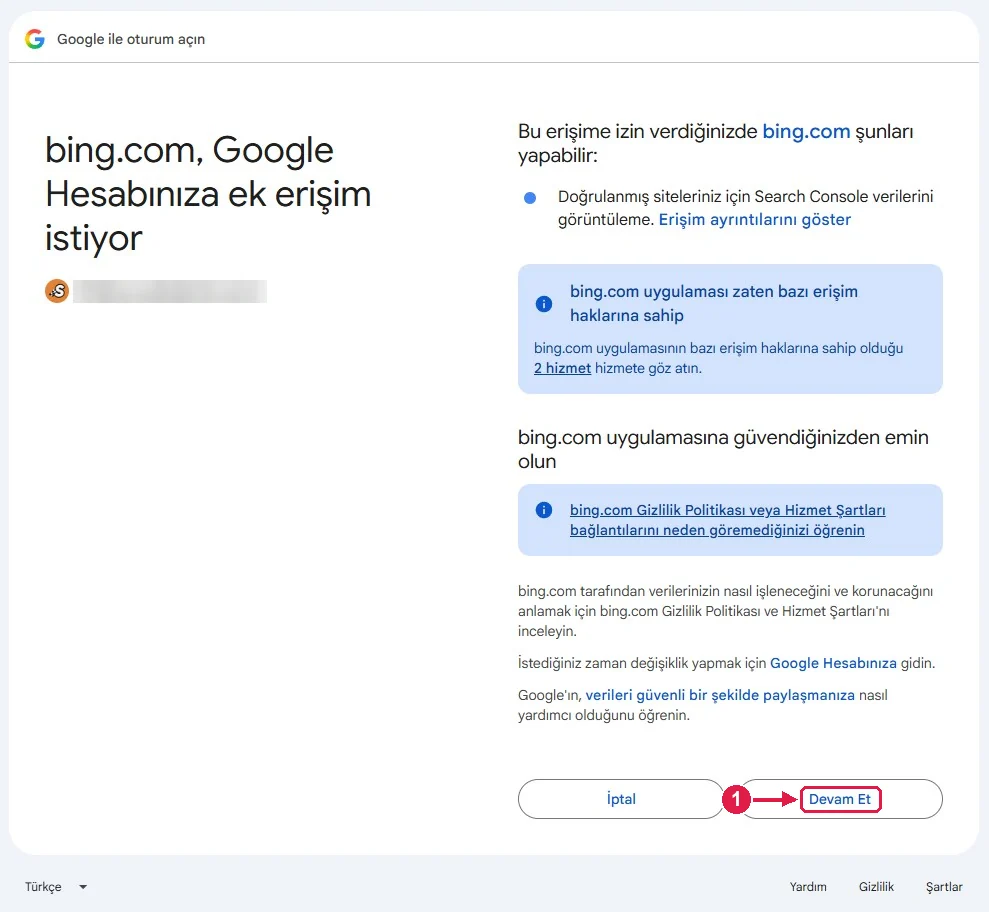The width and height of the screenshot is (989, 912).
Task: Click 'bing.com uygulamasına güvendiğinizden emin olun' heading
Action: (723, 449)
